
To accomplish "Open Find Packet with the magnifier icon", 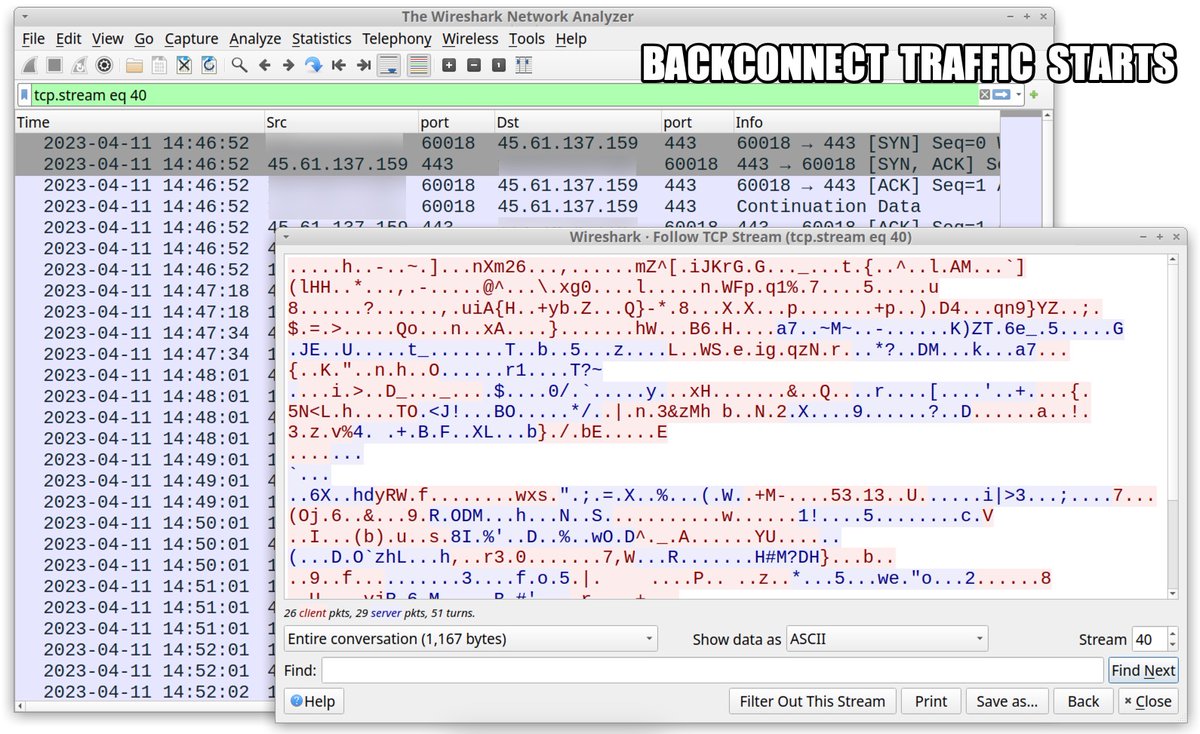I will (x=241, y=65).
